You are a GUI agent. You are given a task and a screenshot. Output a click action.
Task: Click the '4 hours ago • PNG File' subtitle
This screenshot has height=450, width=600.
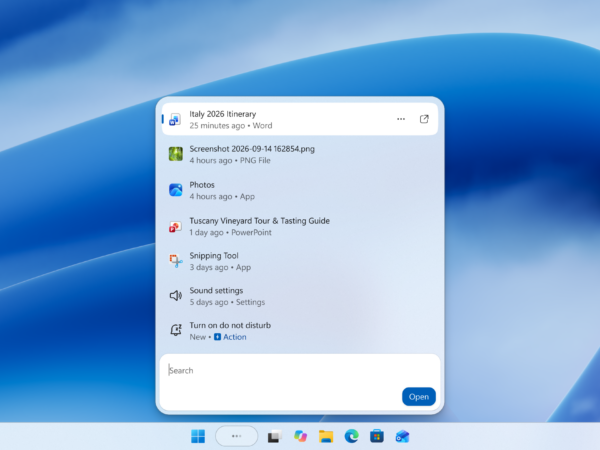click(230, 160)
